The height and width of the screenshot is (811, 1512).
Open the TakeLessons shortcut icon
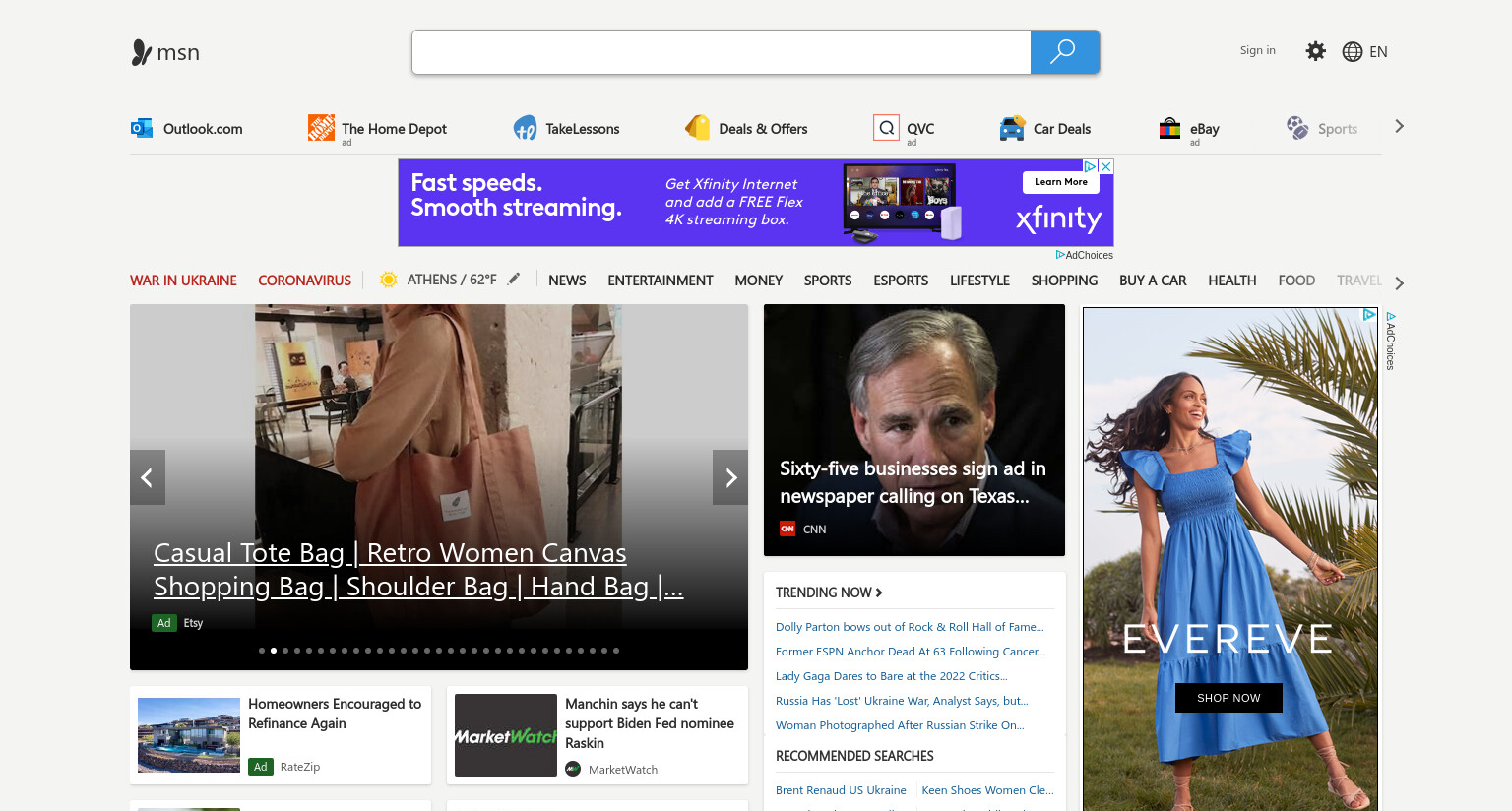[525, 128]
